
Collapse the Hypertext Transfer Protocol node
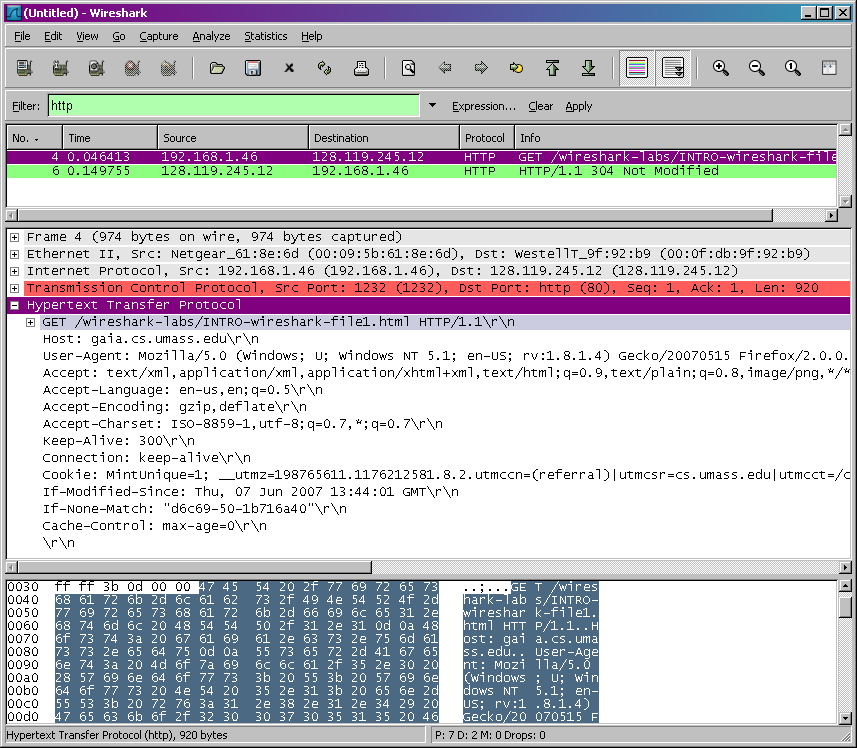[x=15, y=305]
